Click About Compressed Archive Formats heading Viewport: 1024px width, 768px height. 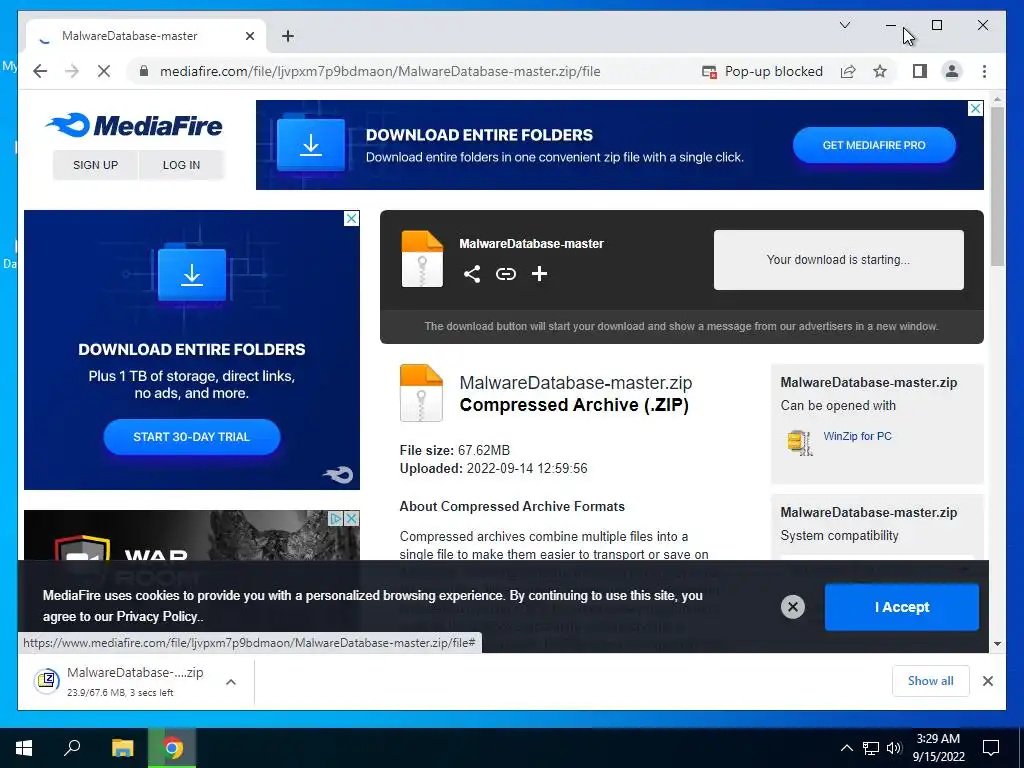click(x=512, y=506)
